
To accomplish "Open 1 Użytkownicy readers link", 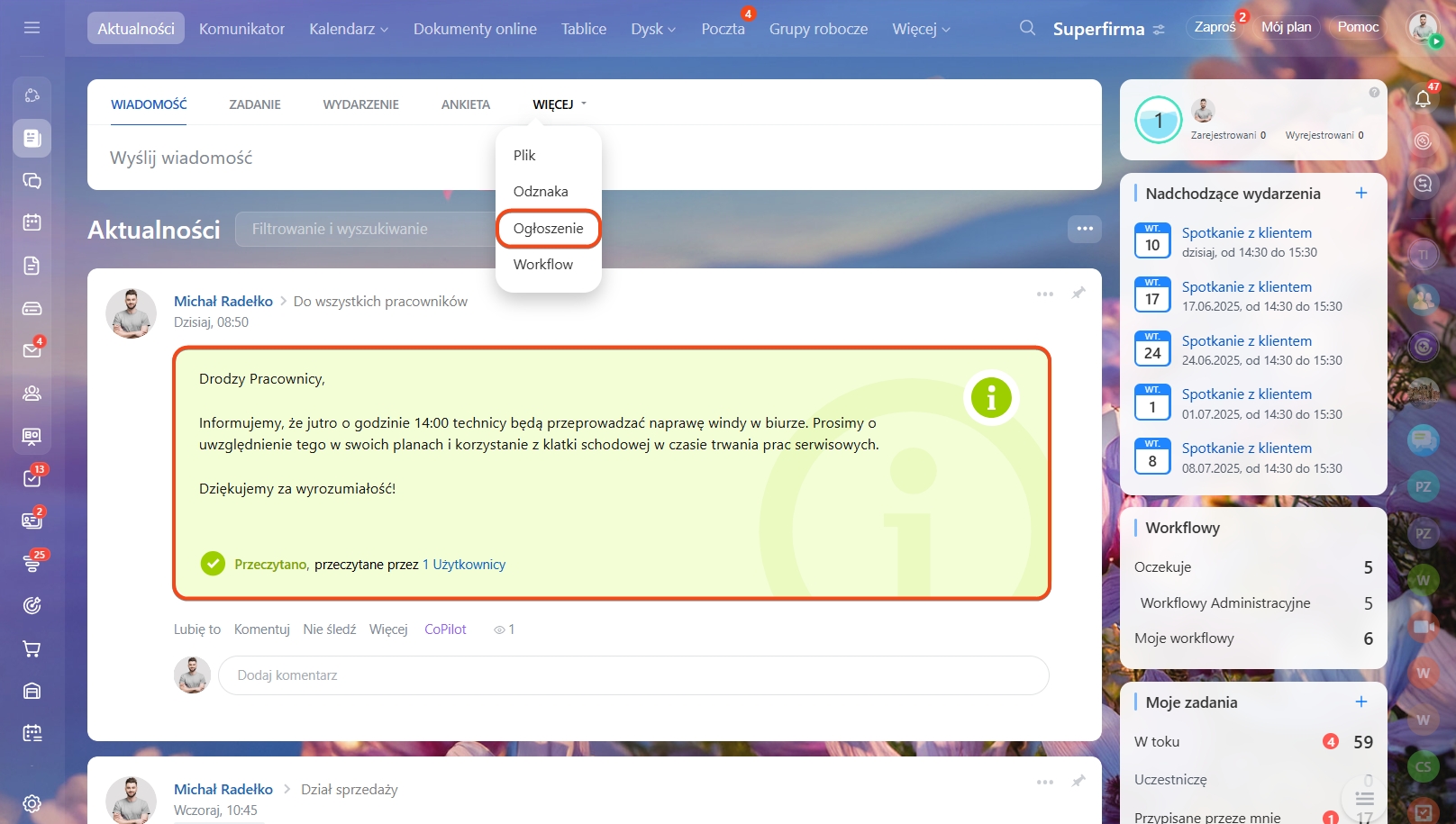I will 464,565.
